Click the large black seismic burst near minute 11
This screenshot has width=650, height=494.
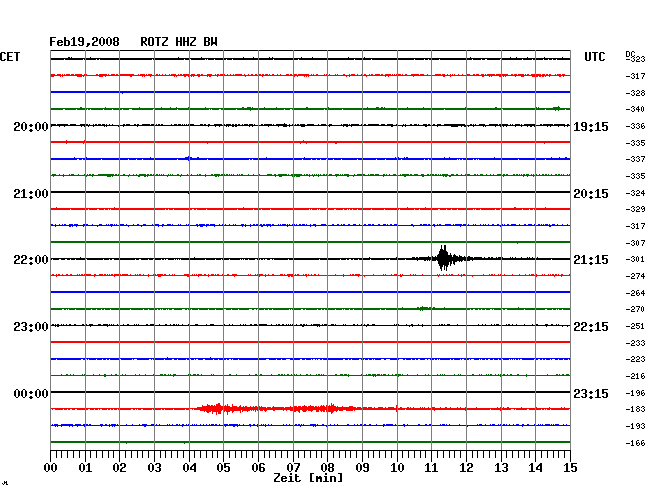tap(444, 258)
